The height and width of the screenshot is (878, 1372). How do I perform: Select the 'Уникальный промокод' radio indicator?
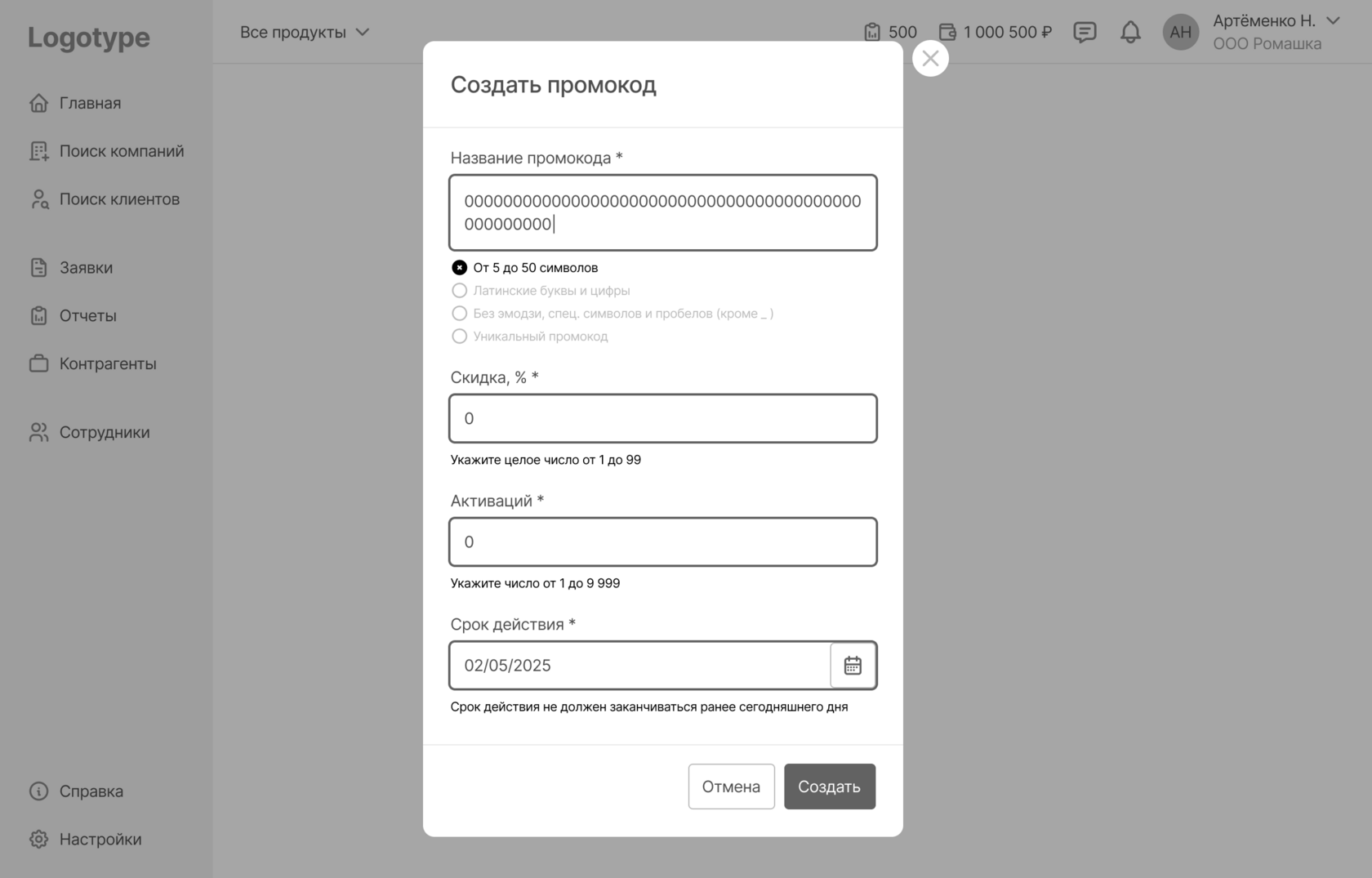(x=460, y=336)
